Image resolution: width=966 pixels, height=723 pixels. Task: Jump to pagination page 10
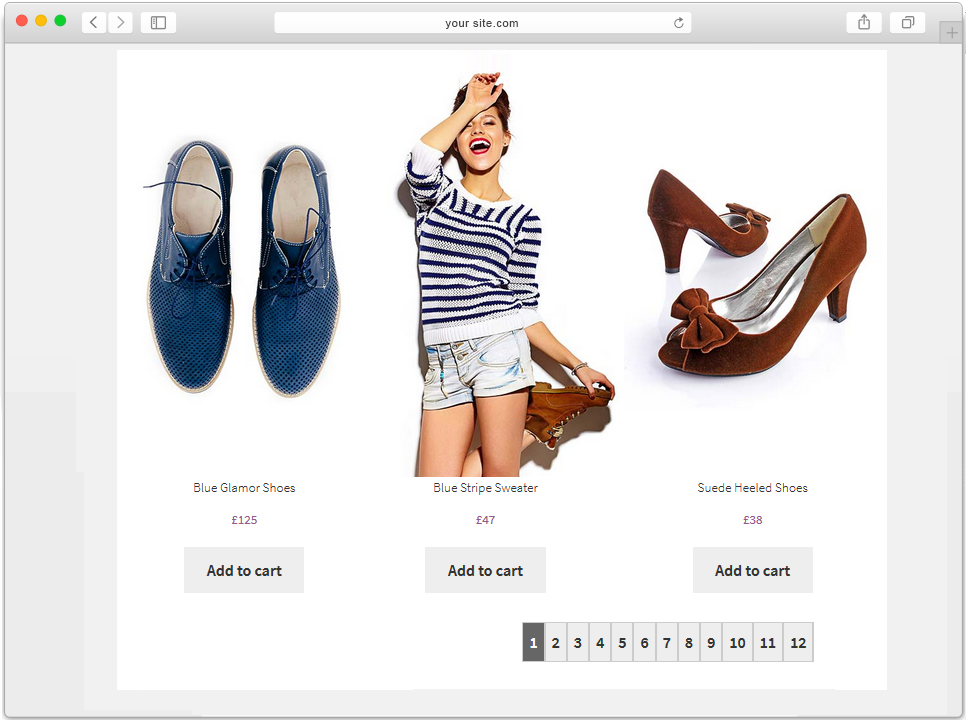pos(737,642)
